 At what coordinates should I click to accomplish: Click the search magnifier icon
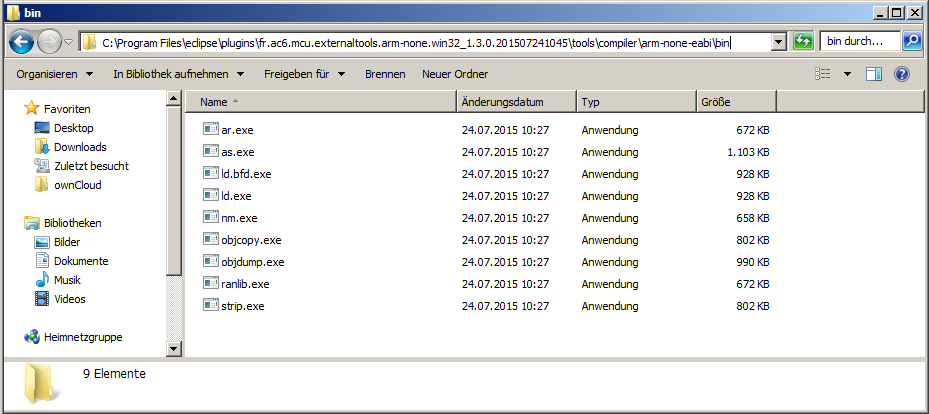911,41
